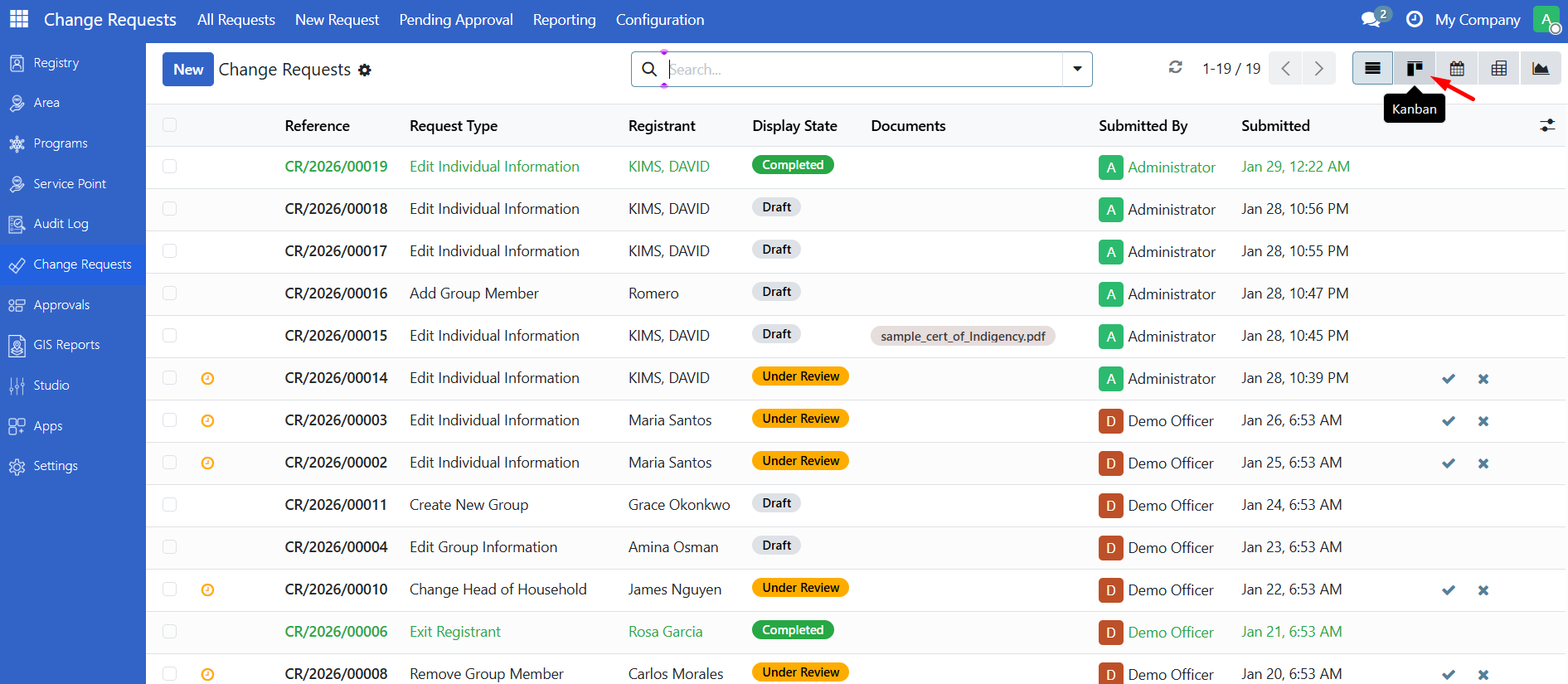Open Programs in the sidebar

pos(73,143)
